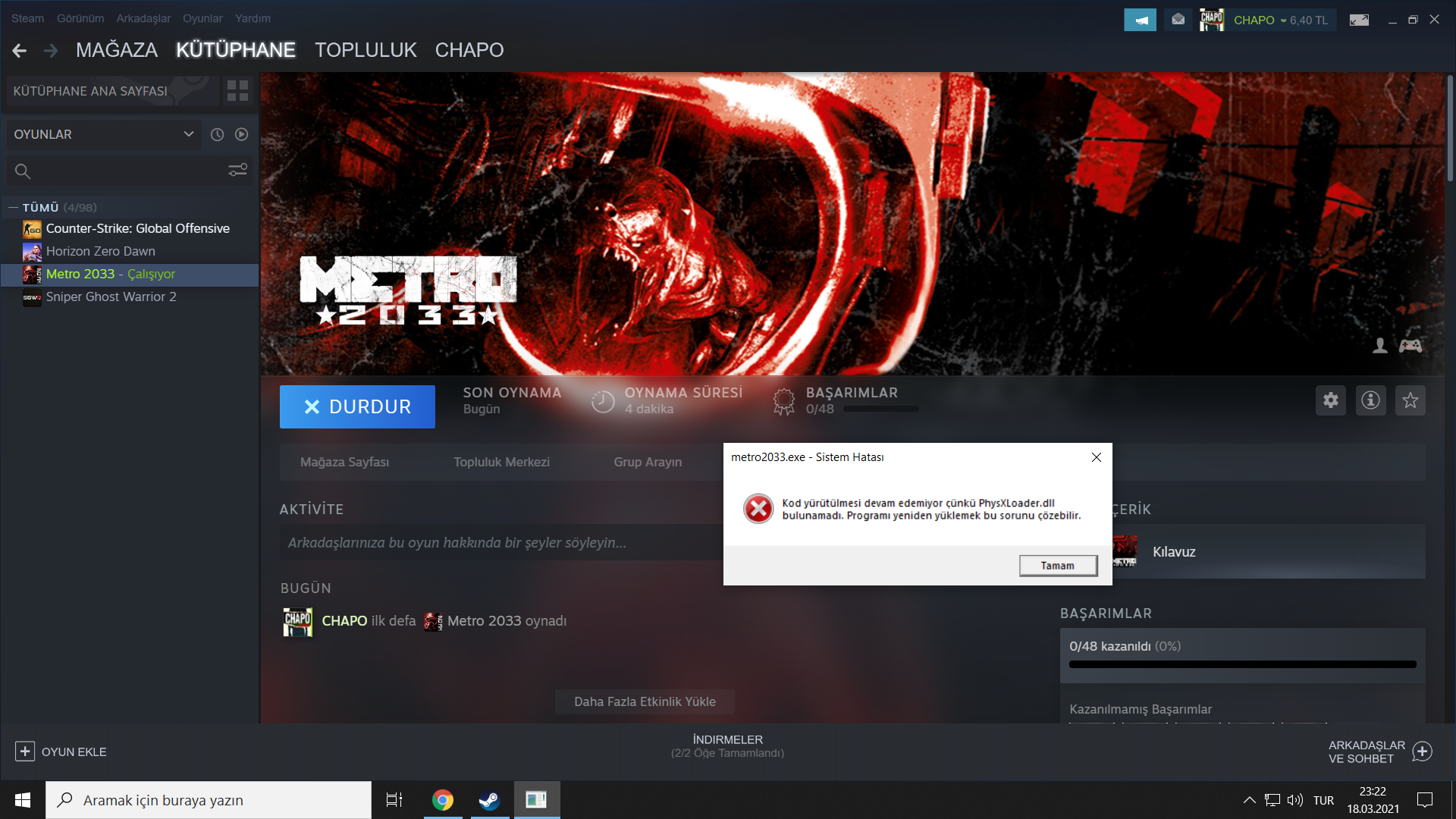Stop the game with DURDUR button
This screenshot has height=819, width=1456.
[x=357, y=407]
